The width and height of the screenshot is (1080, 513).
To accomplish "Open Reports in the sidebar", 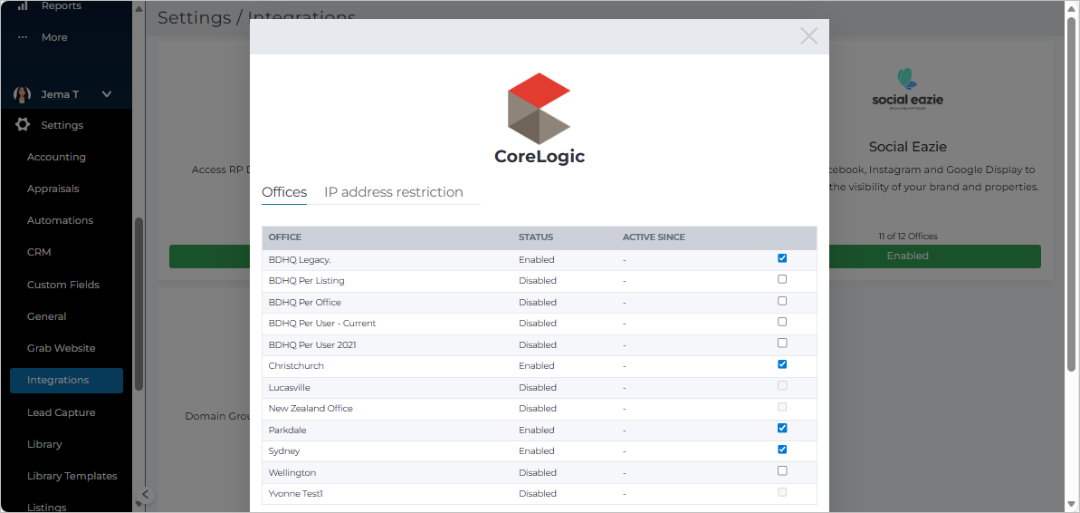I will point(61,6).
